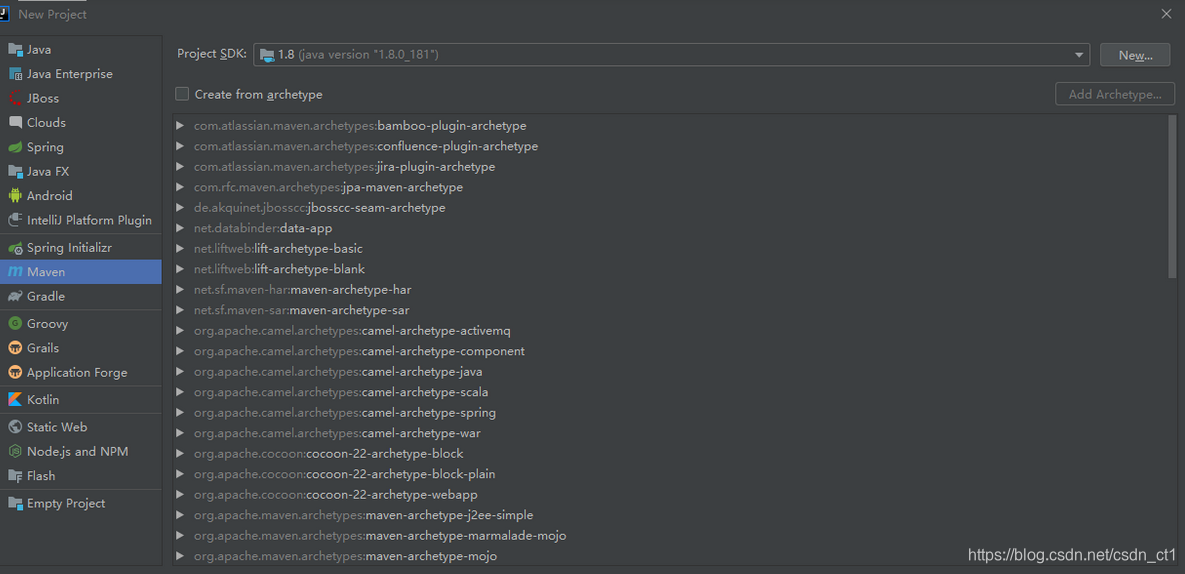Click the green Groovy icon

15,323
